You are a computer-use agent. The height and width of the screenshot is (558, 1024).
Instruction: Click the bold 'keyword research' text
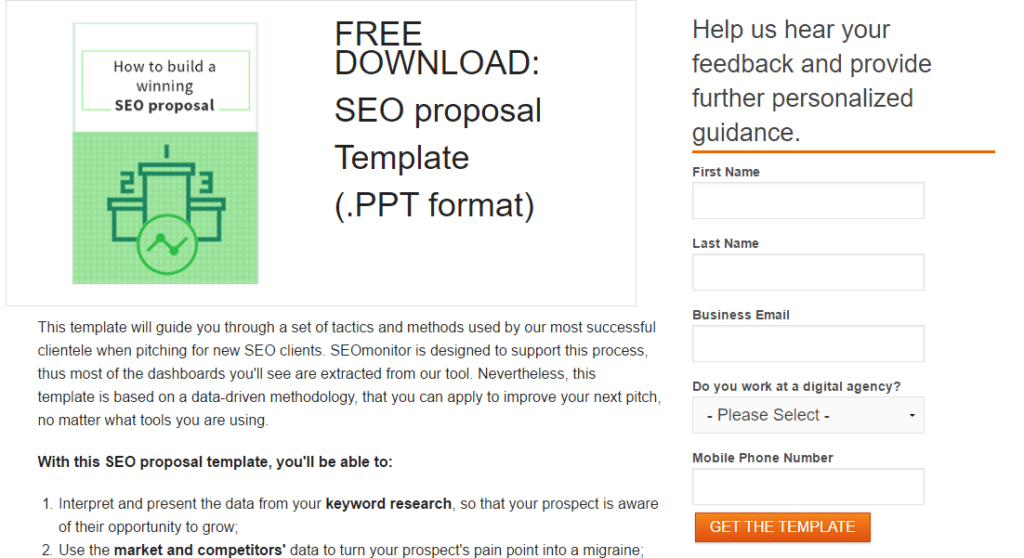(x=389, y=504)
